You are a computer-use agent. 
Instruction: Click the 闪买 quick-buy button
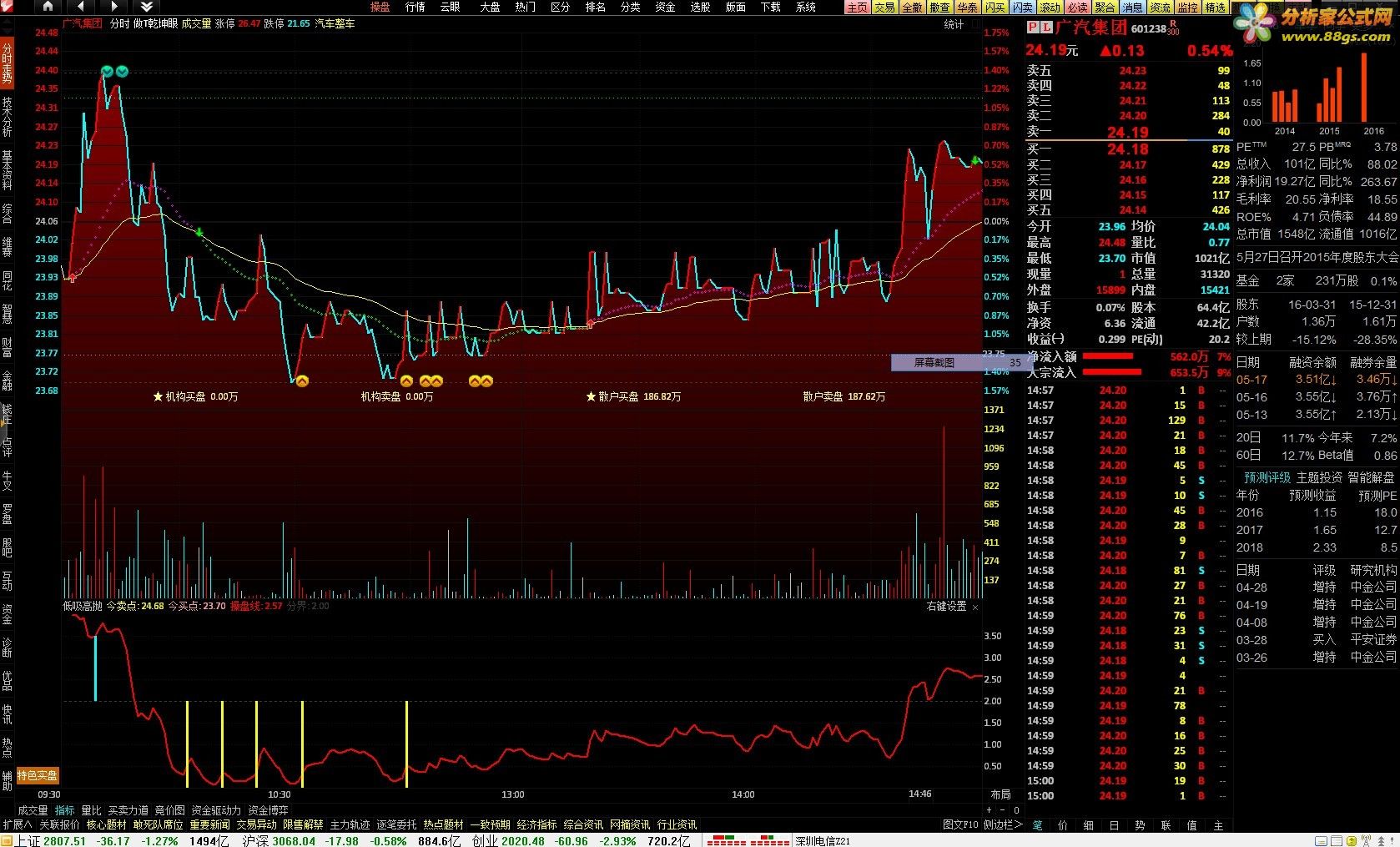(995, 8)
